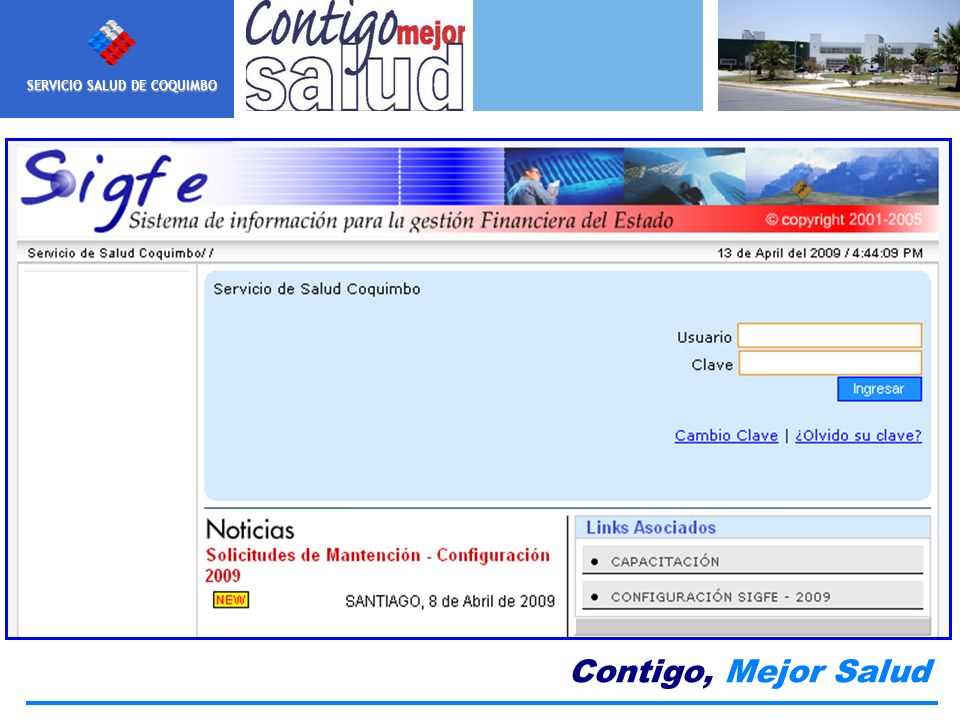The height and width of the screenshot is (720, 960).
Task: Click the Usuario input field
Action: (830, 336)
